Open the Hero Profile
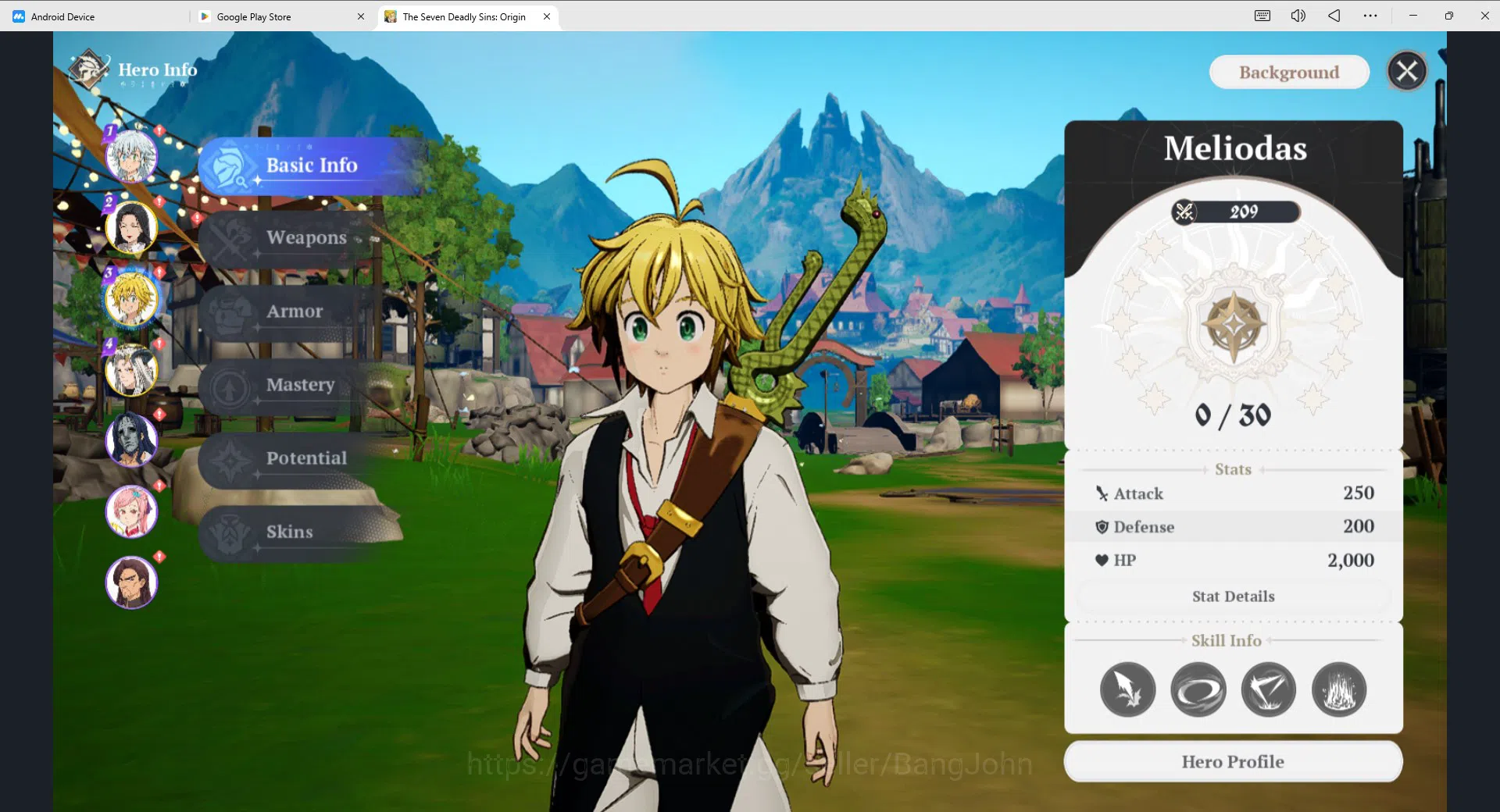Image resolution: width=1500 pixels, height=812 pixels. tap(1233, 762)
